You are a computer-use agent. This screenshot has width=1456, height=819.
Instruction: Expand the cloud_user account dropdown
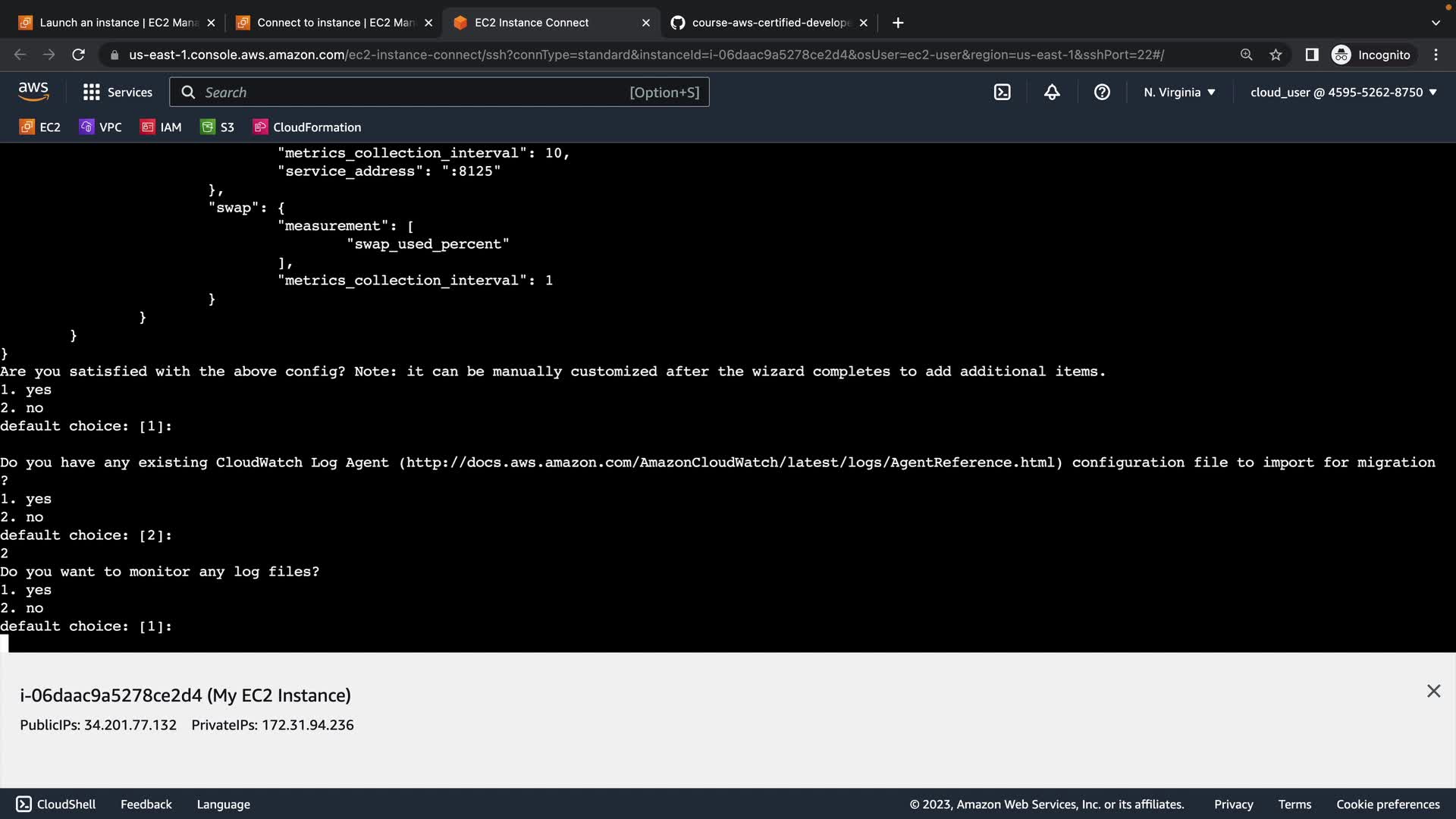[1343, 93]
